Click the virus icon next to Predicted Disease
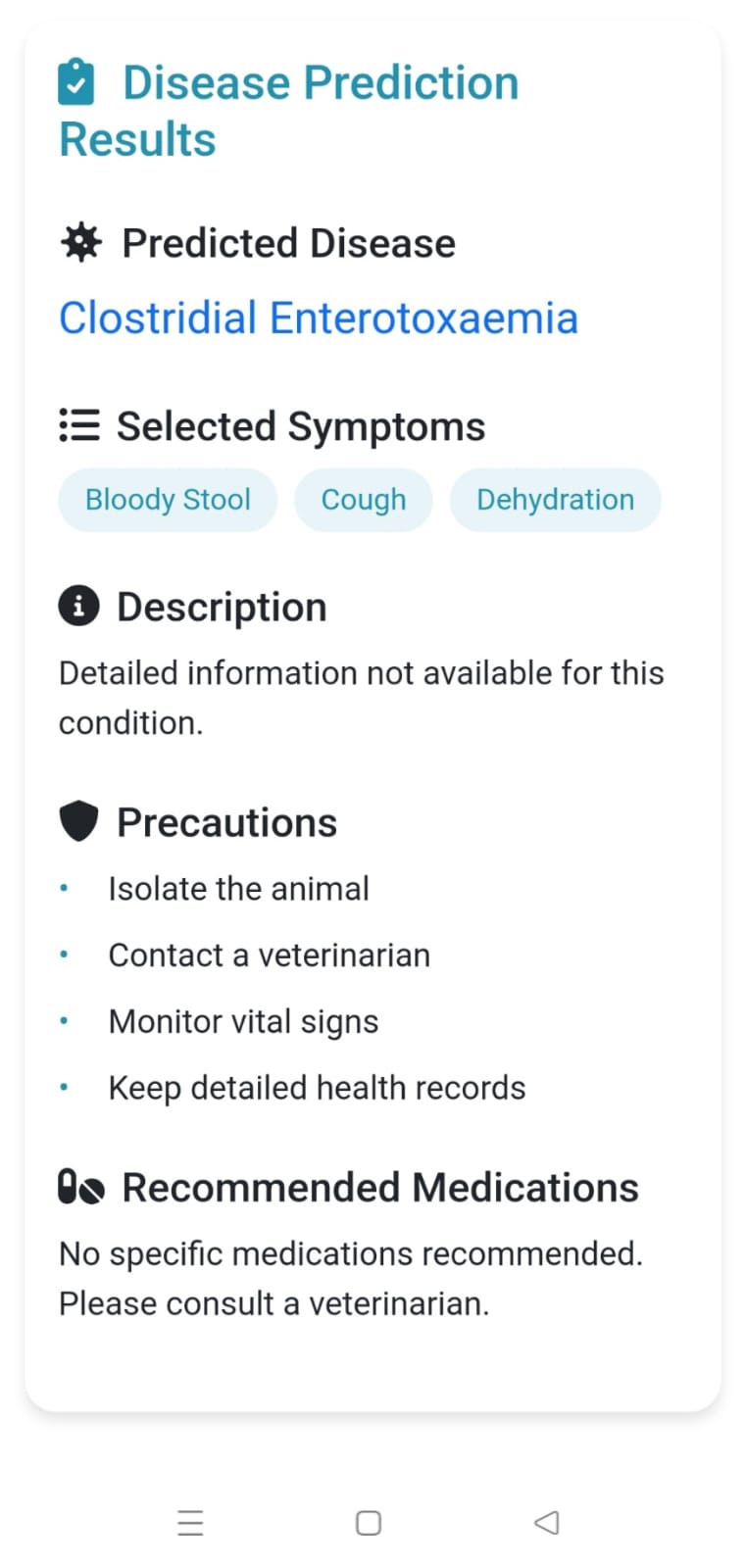Screen dimensions: 746x1568 [80, 242]
